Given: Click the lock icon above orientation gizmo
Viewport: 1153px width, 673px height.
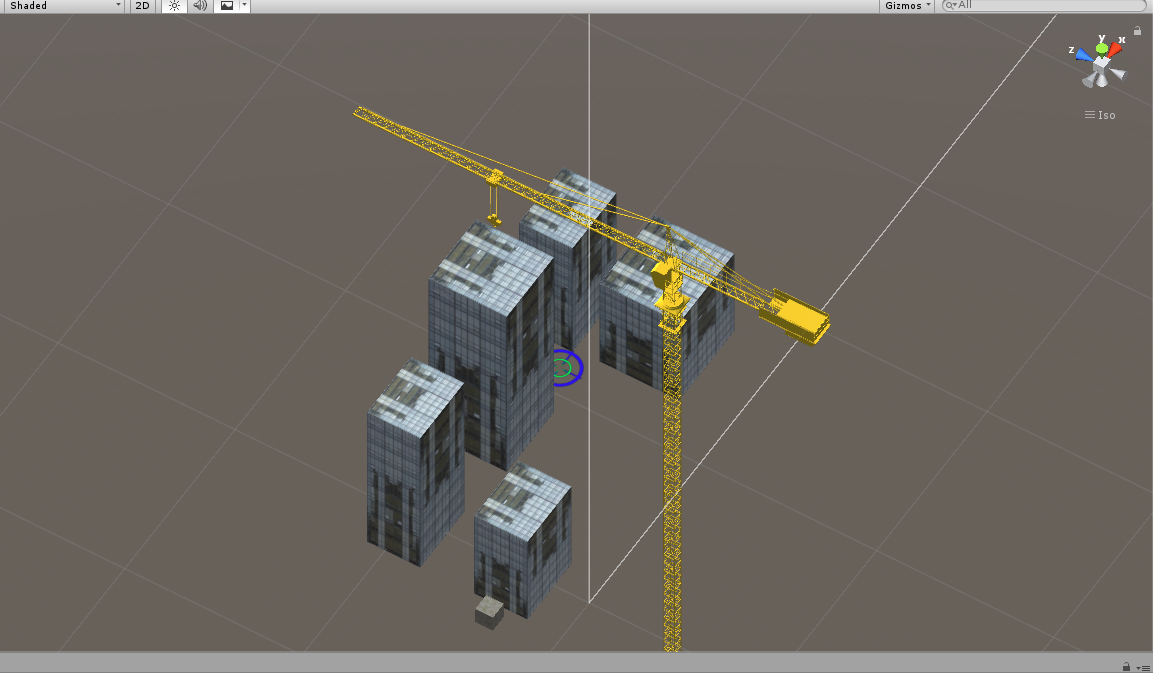Looking at the screenshot, I should click(1137, 31).
